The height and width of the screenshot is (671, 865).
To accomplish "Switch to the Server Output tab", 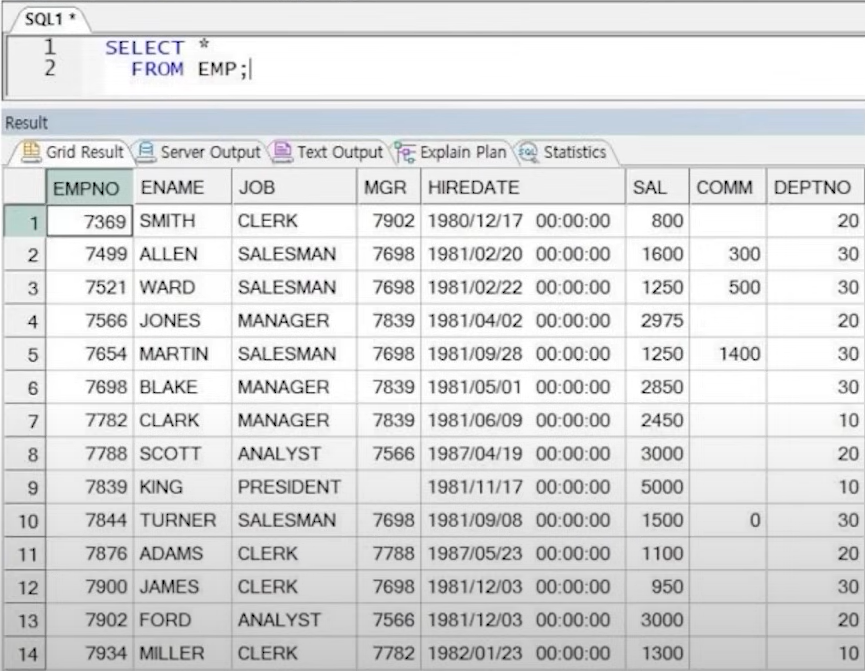I will tap(200, 152).
